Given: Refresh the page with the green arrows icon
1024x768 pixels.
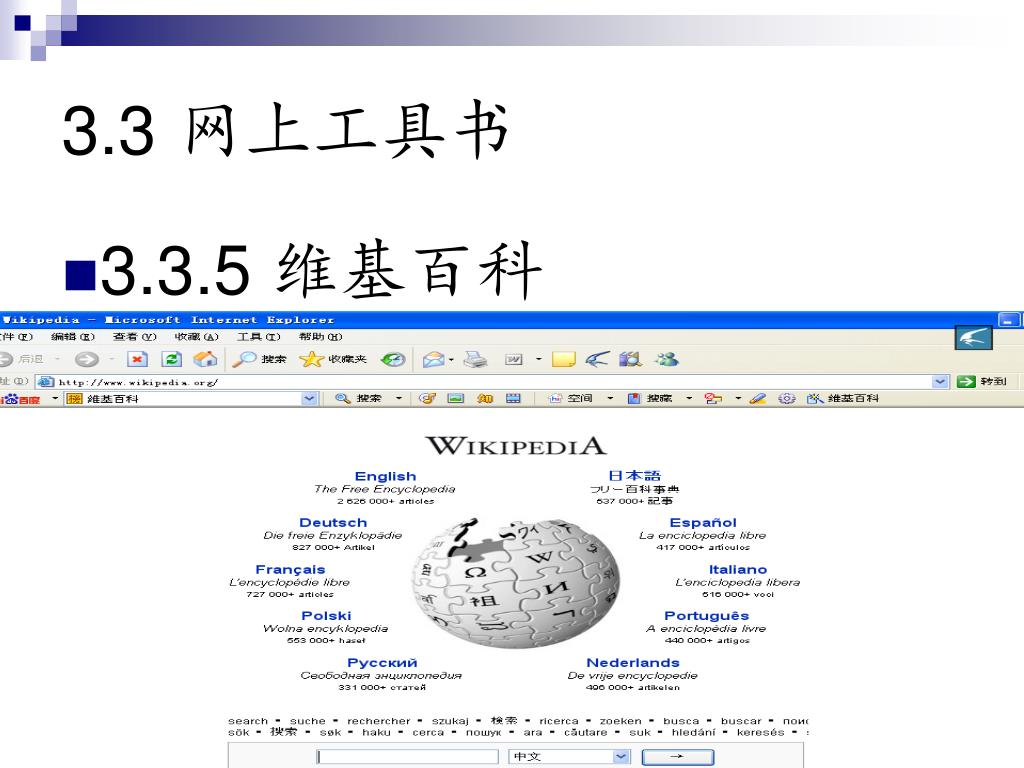Looking at the screenshot, I should (x=171, y=359).
